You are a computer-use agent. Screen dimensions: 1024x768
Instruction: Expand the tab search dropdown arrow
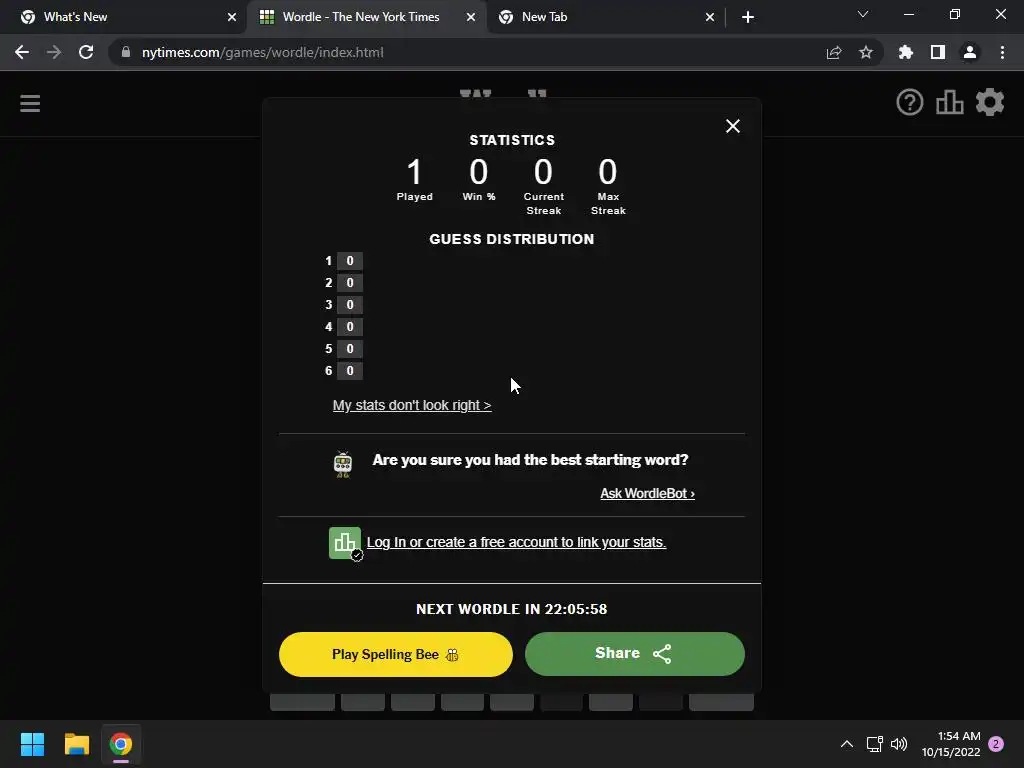tap(863, 14)
